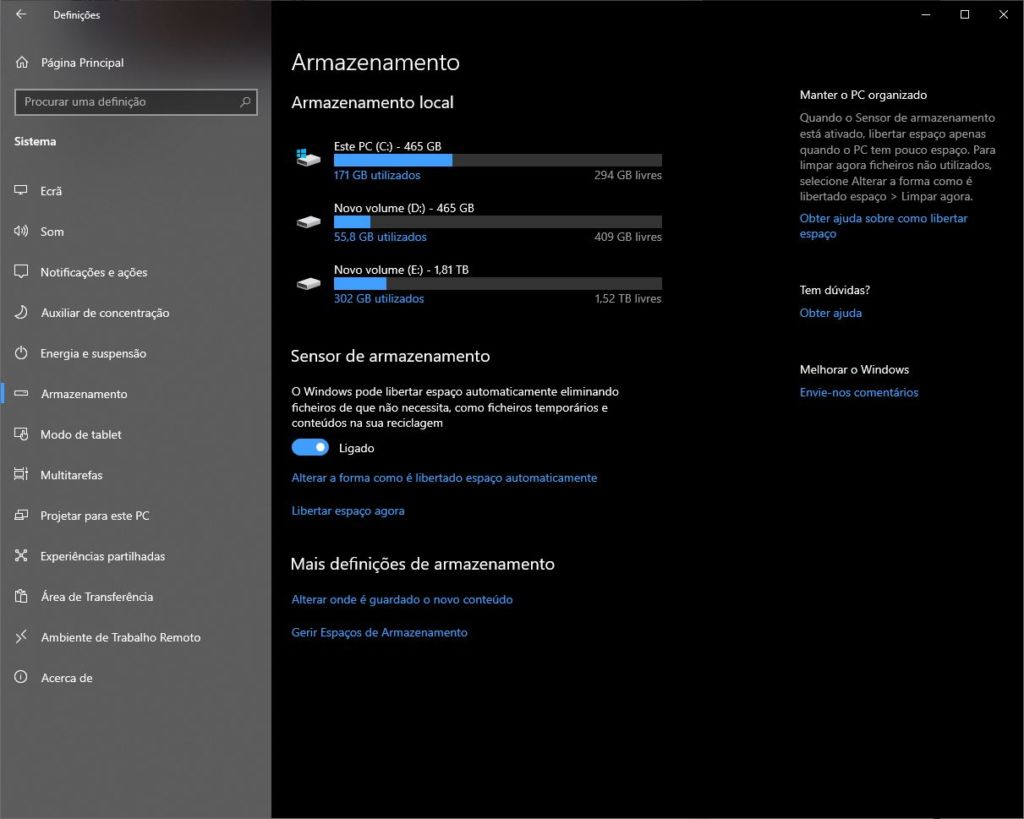Screen dimensions: 1024x819
Task: Click '171 GB utilizados' text
Action: 377,175
